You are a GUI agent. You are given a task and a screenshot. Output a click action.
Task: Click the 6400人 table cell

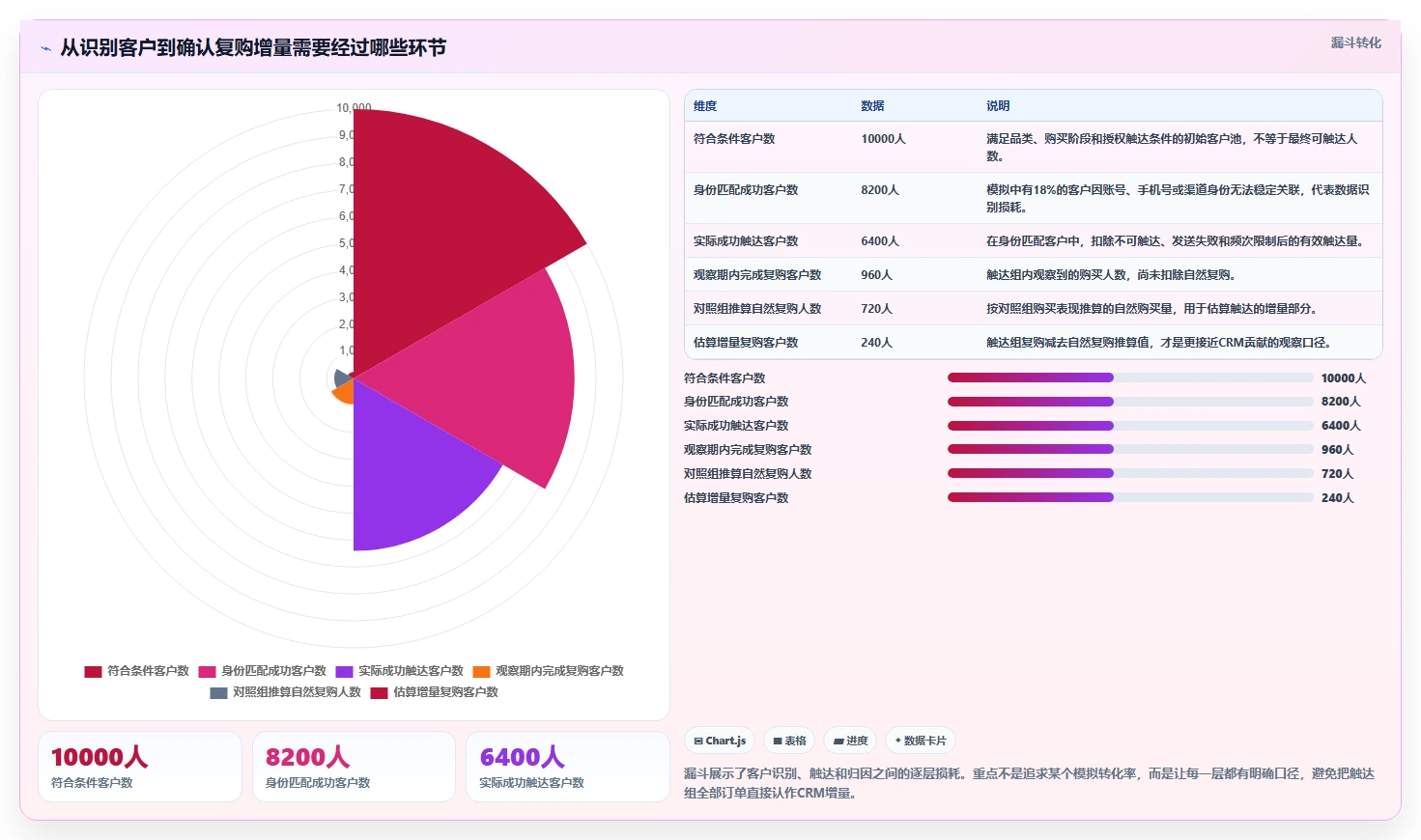(x=880, y=241)
